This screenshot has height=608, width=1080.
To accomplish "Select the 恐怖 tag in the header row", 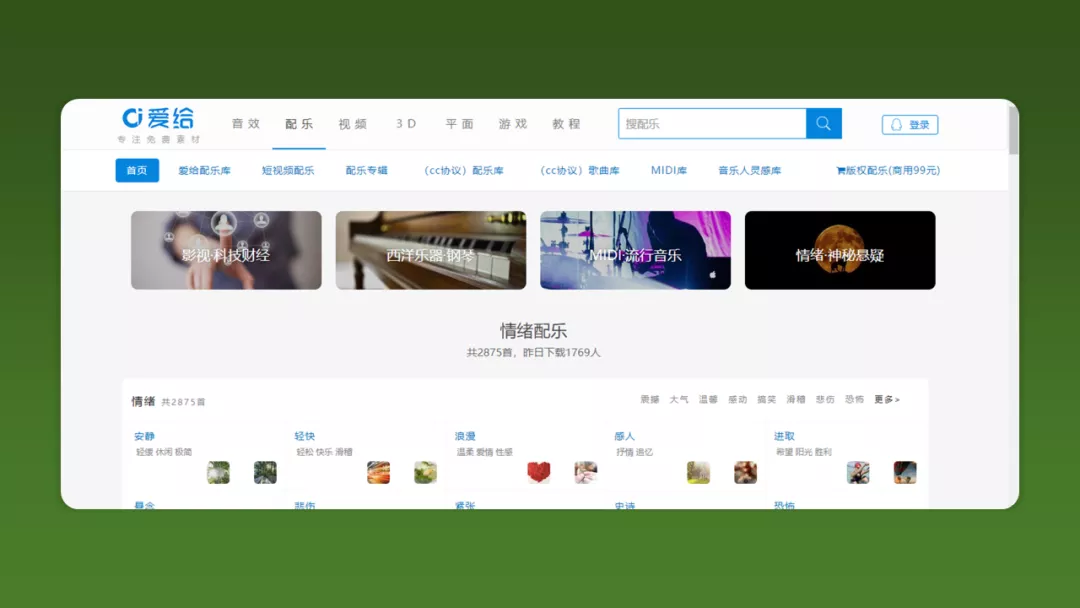I will 854,399.
